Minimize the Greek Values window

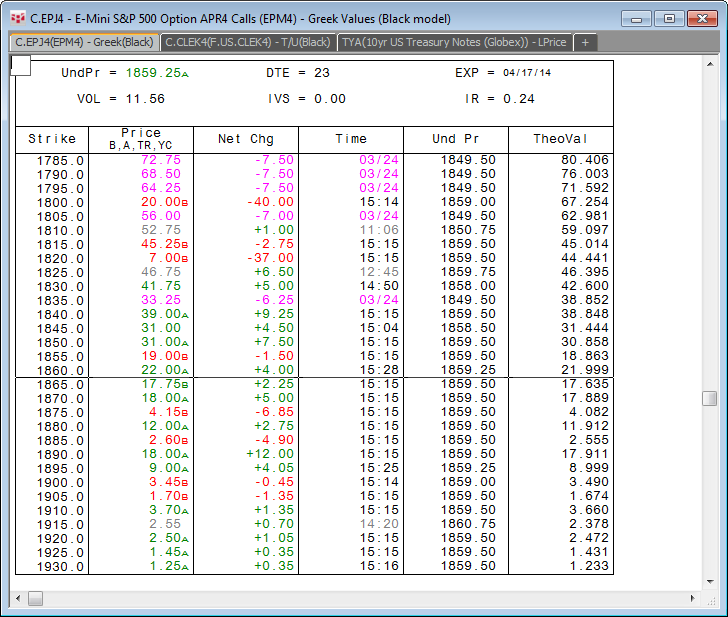pyautogui.click(x=639, y=18)
